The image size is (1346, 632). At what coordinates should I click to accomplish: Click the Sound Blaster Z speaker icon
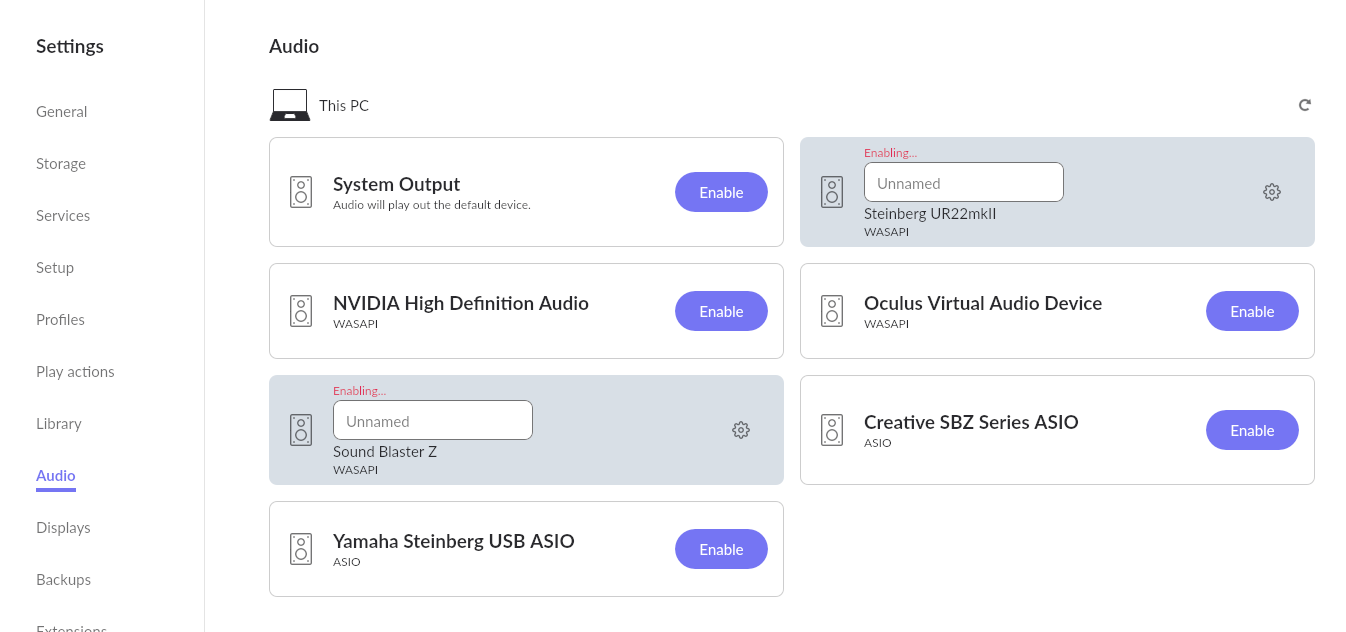tap(301, 430)
